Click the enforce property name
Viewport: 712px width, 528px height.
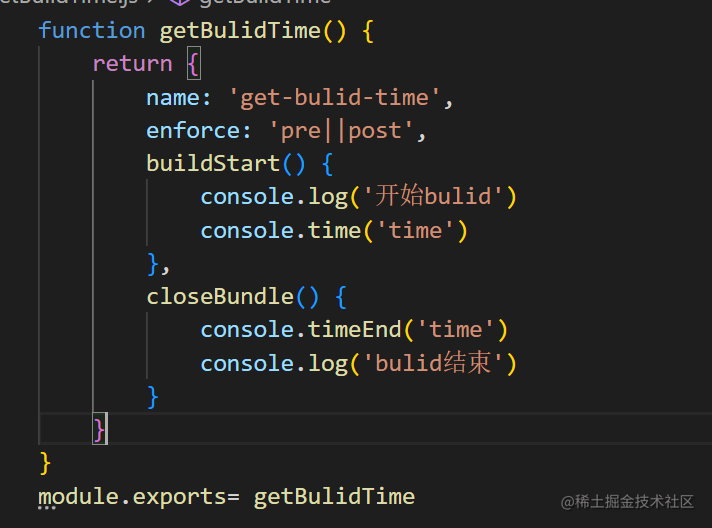tap(193, 131)
